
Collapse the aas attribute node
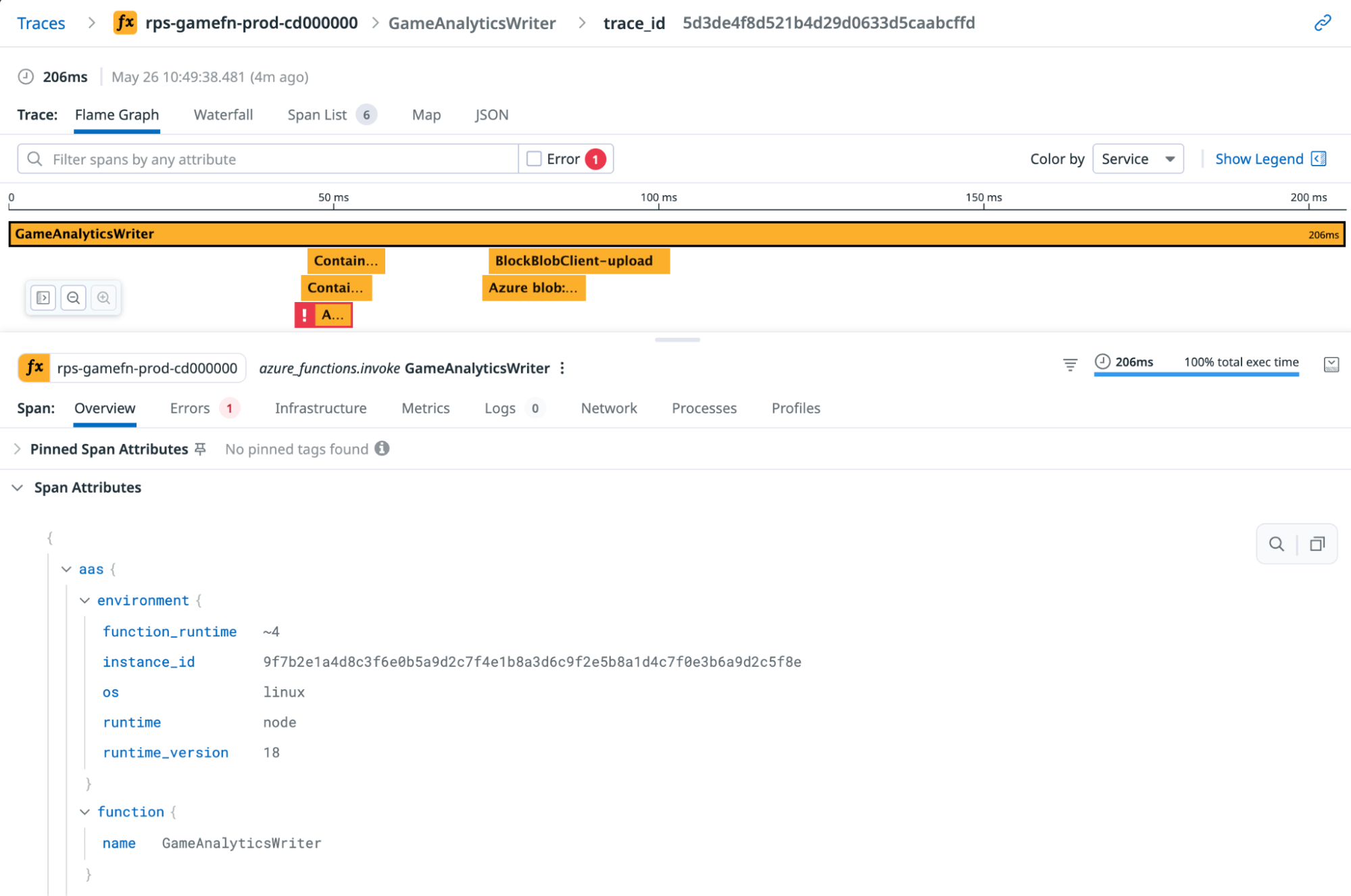66,570
